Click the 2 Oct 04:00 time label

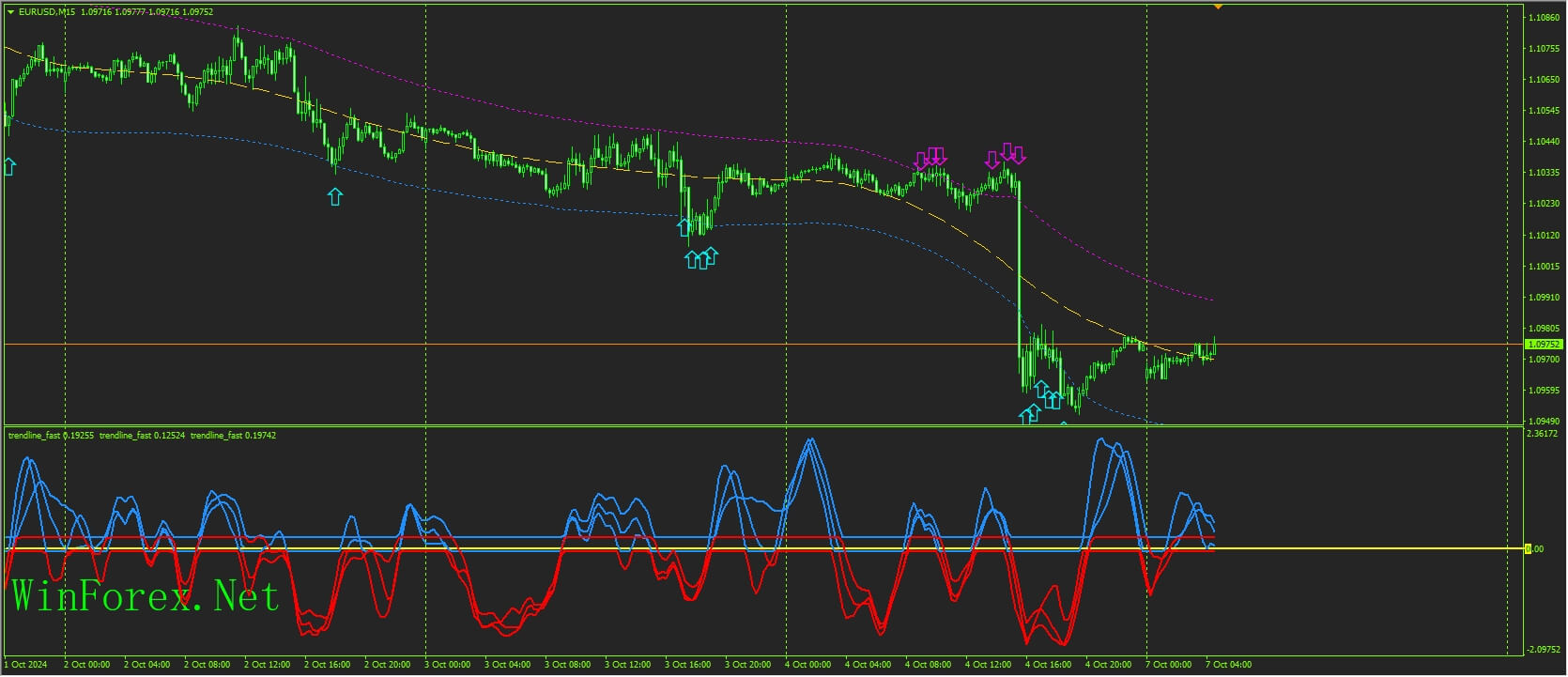click(146, 665)
